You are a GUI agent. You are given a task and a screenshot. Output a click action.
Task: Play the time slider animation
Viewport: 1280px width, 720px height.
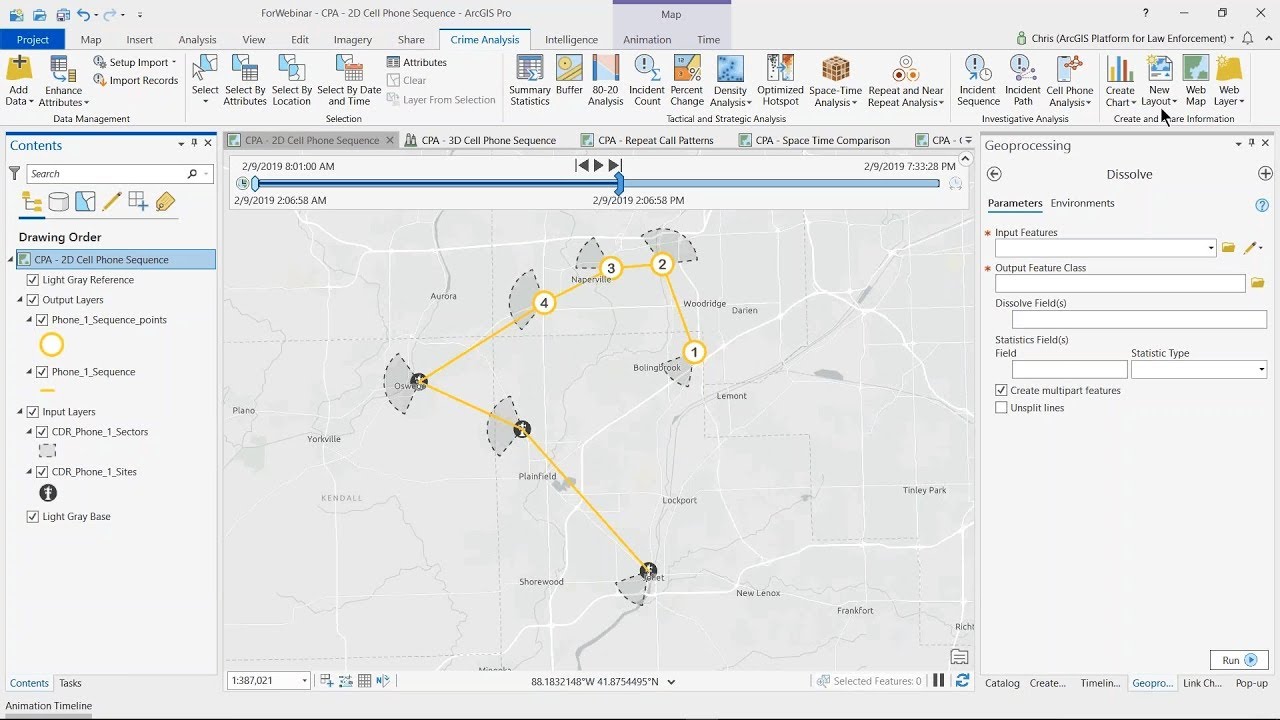click(598, 165)
